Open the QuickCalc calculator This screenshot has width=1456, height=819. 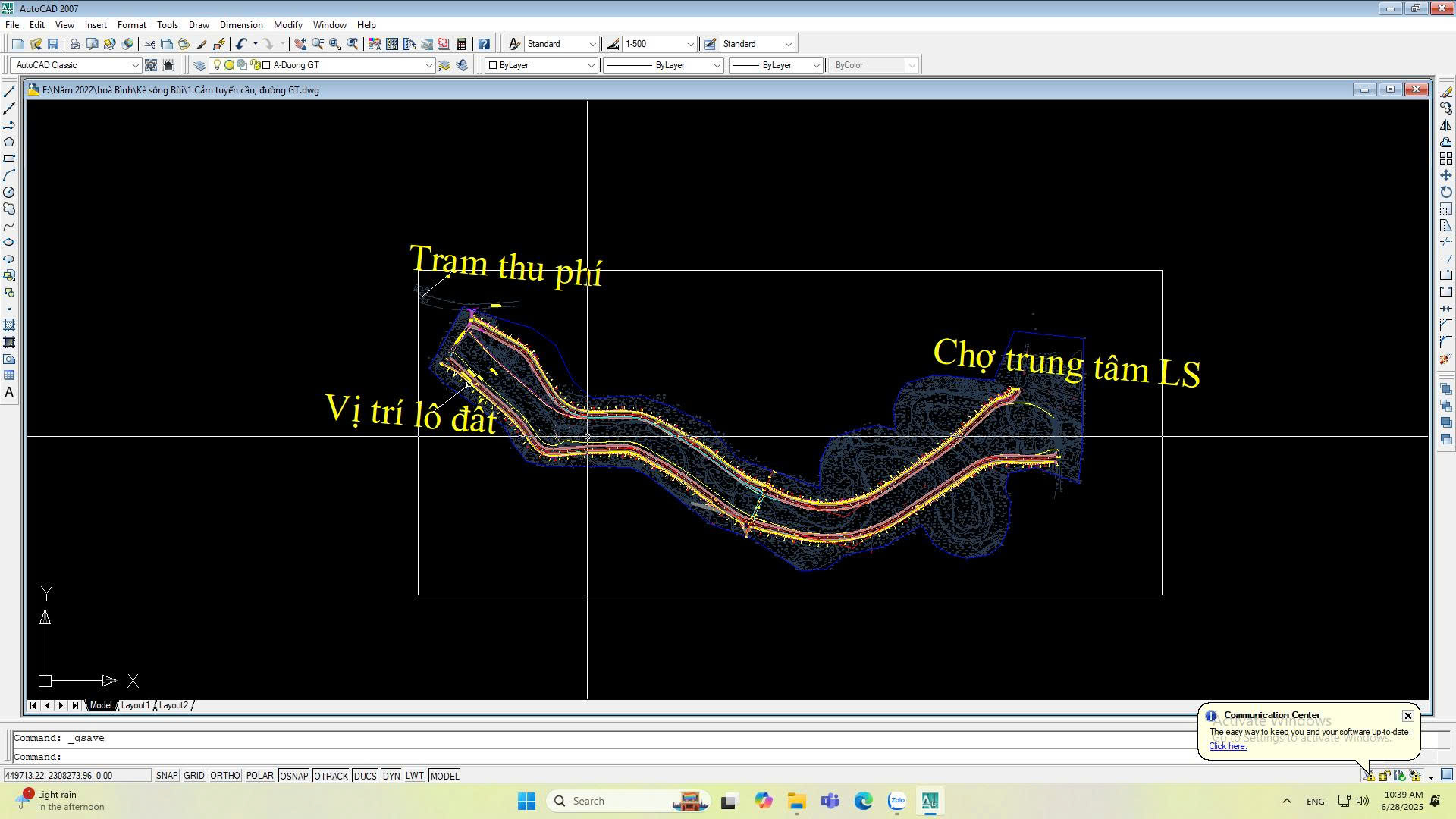pos(462,44)
